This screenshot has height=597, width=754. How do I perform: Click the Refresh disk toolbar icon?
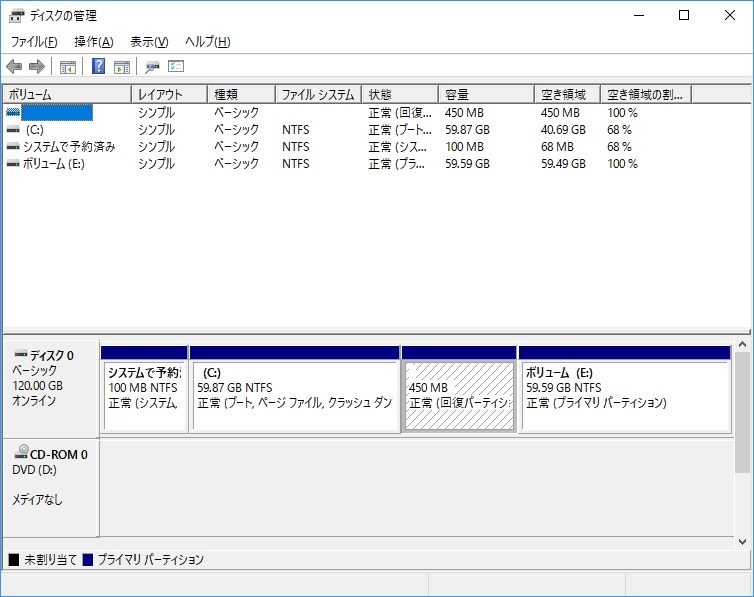152,67
